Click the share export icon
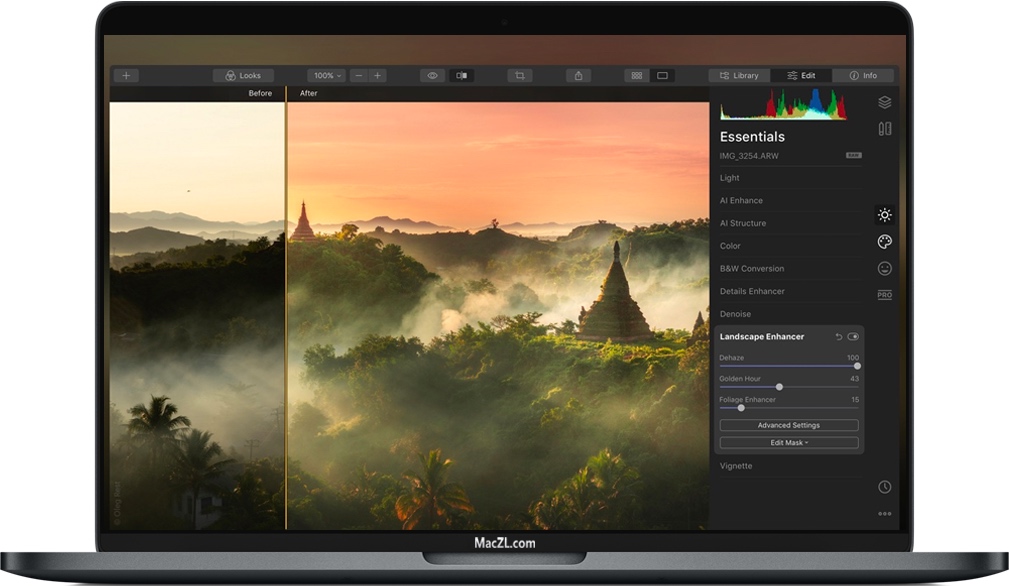Screen dimensions: 1009x586 (x=579, y=75)
